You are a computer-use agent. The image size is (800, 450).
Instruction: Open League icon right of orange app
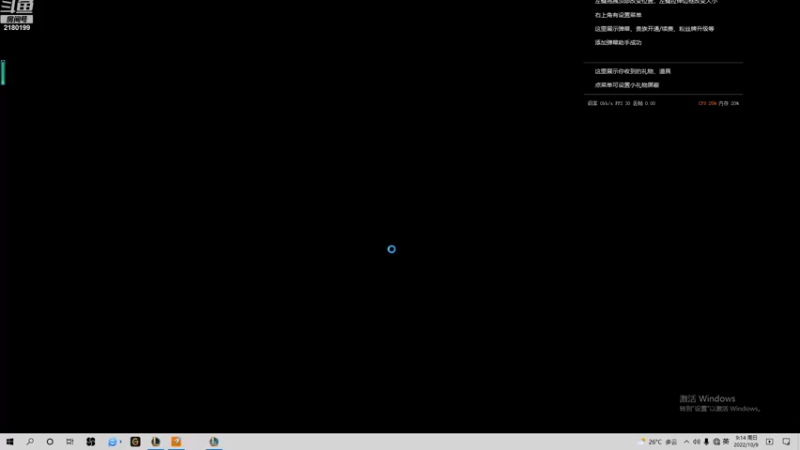click(214, 442)
